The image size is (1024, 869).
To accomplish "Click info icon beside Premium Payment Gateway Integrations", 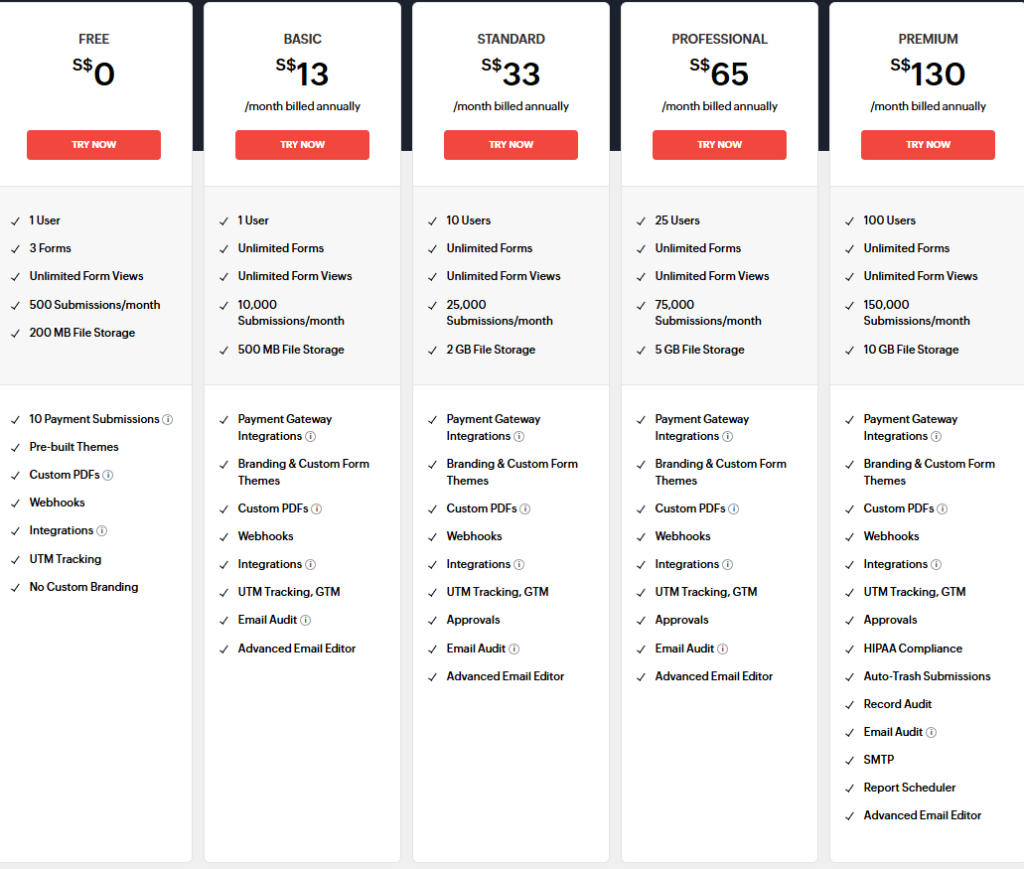I will click(x=936, y=436).
